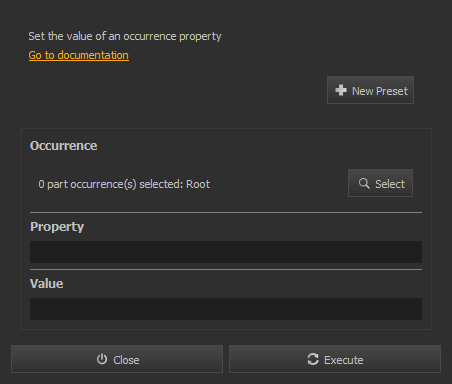
Task: Click the word 'Root' in the selection status
Action: click(x=198, y=184)
